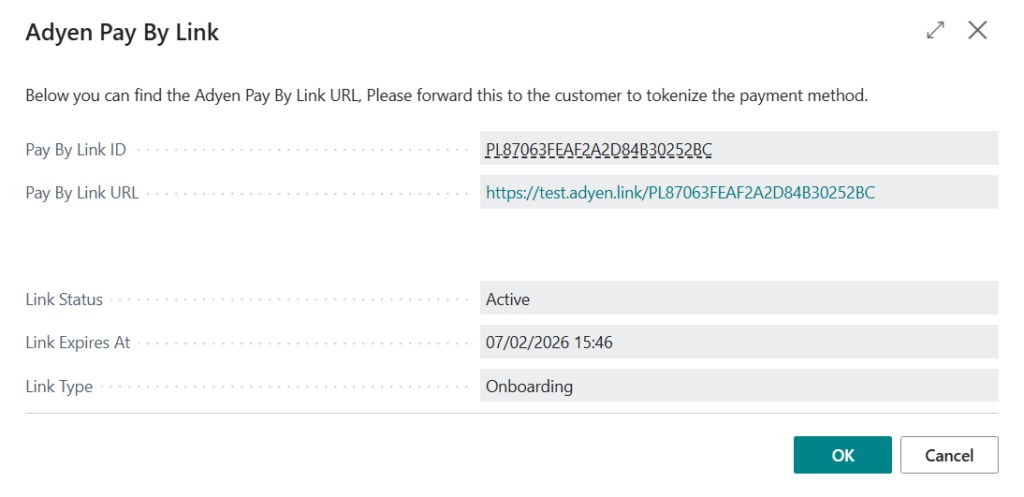Click the Pay By Link URL label
The height and width of the screenshot is (497, 1024).
(x=82, y=193)
